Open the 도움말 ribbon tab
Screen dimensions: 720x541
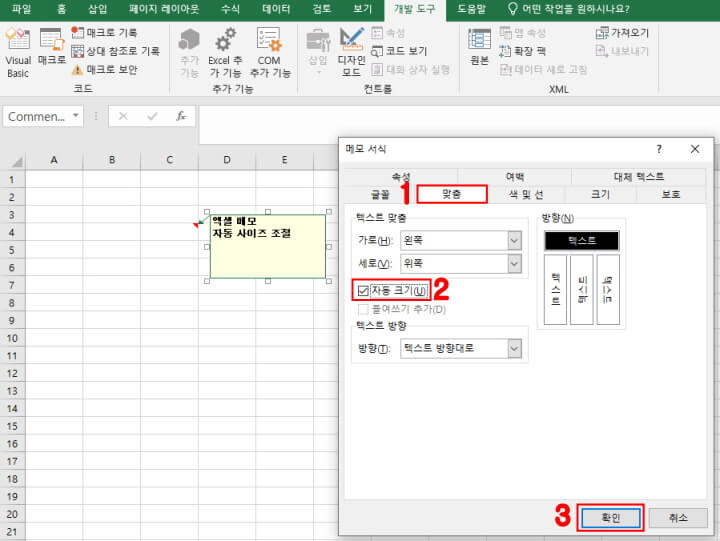coord(471,9)
